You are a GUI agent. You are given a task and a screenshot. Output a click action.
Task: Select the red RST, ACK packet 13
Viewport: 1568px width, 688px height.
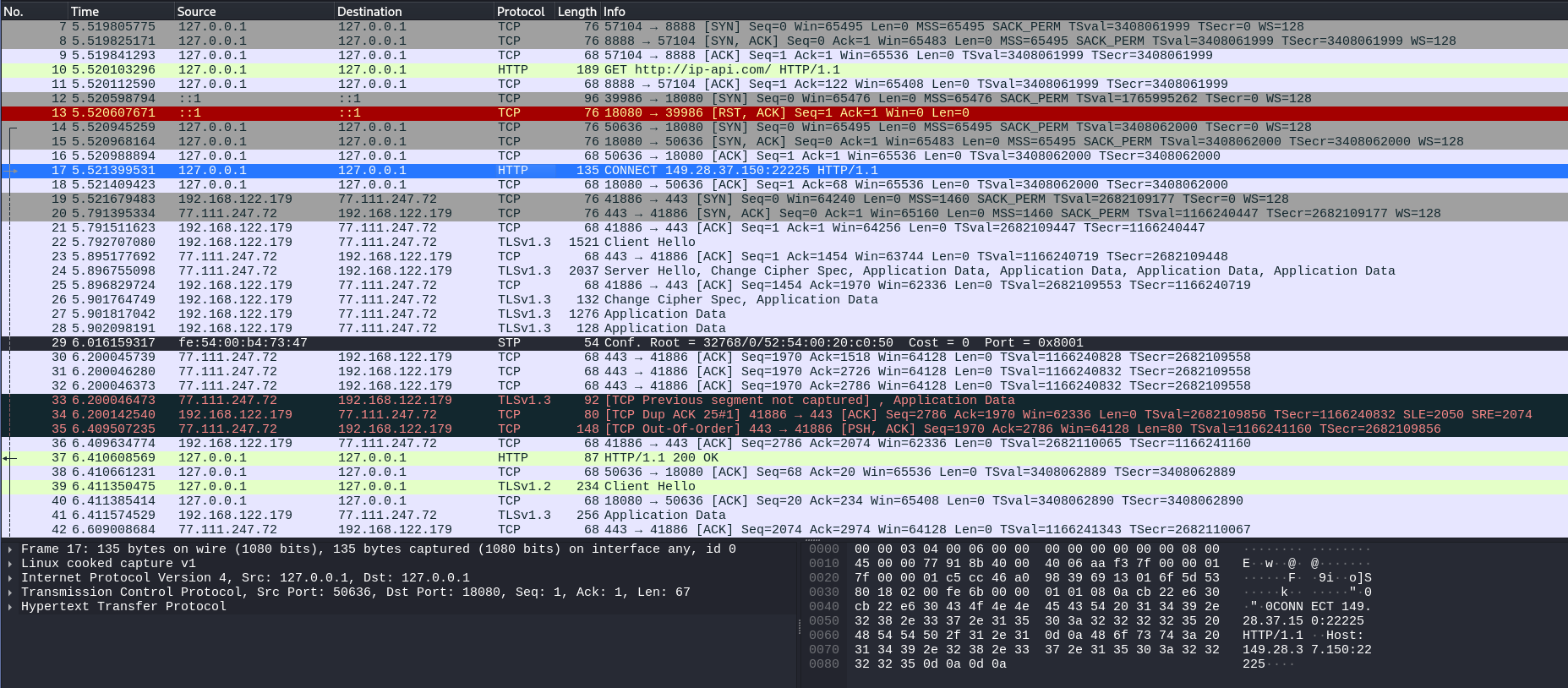coord(507,113)
